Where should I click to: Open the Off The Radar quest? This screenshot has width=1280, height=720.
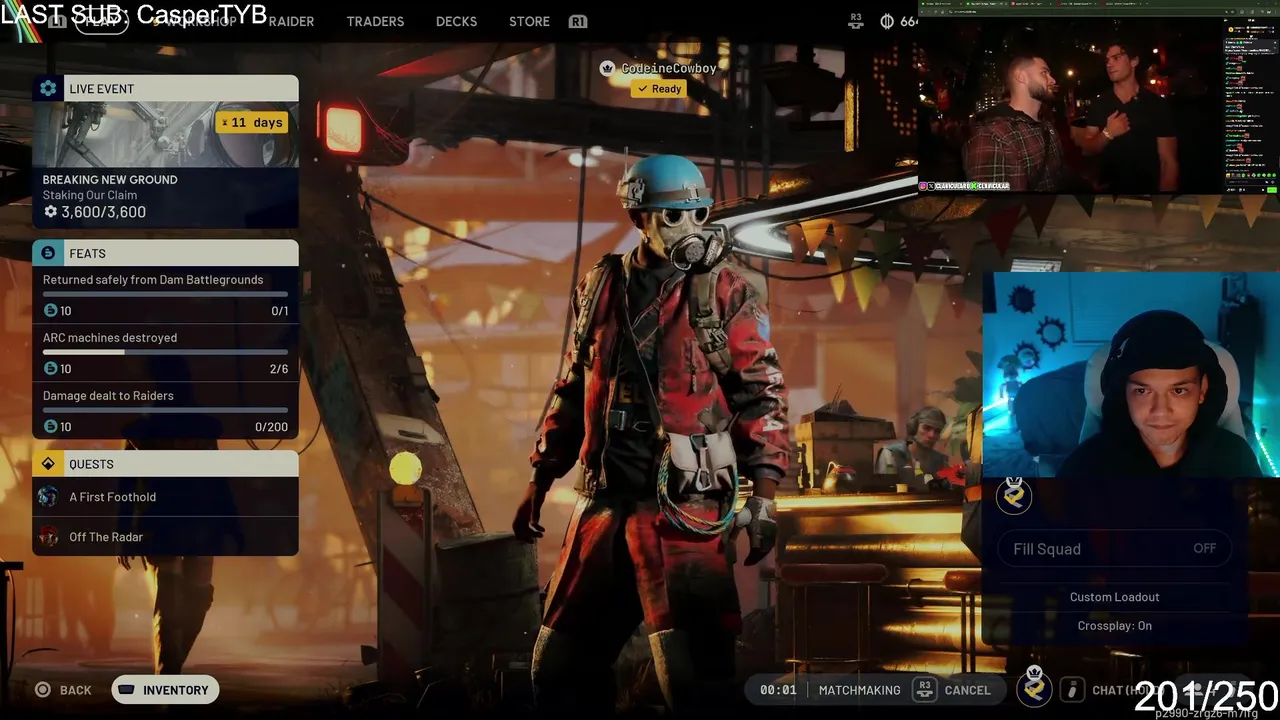[x=165, y=537]
